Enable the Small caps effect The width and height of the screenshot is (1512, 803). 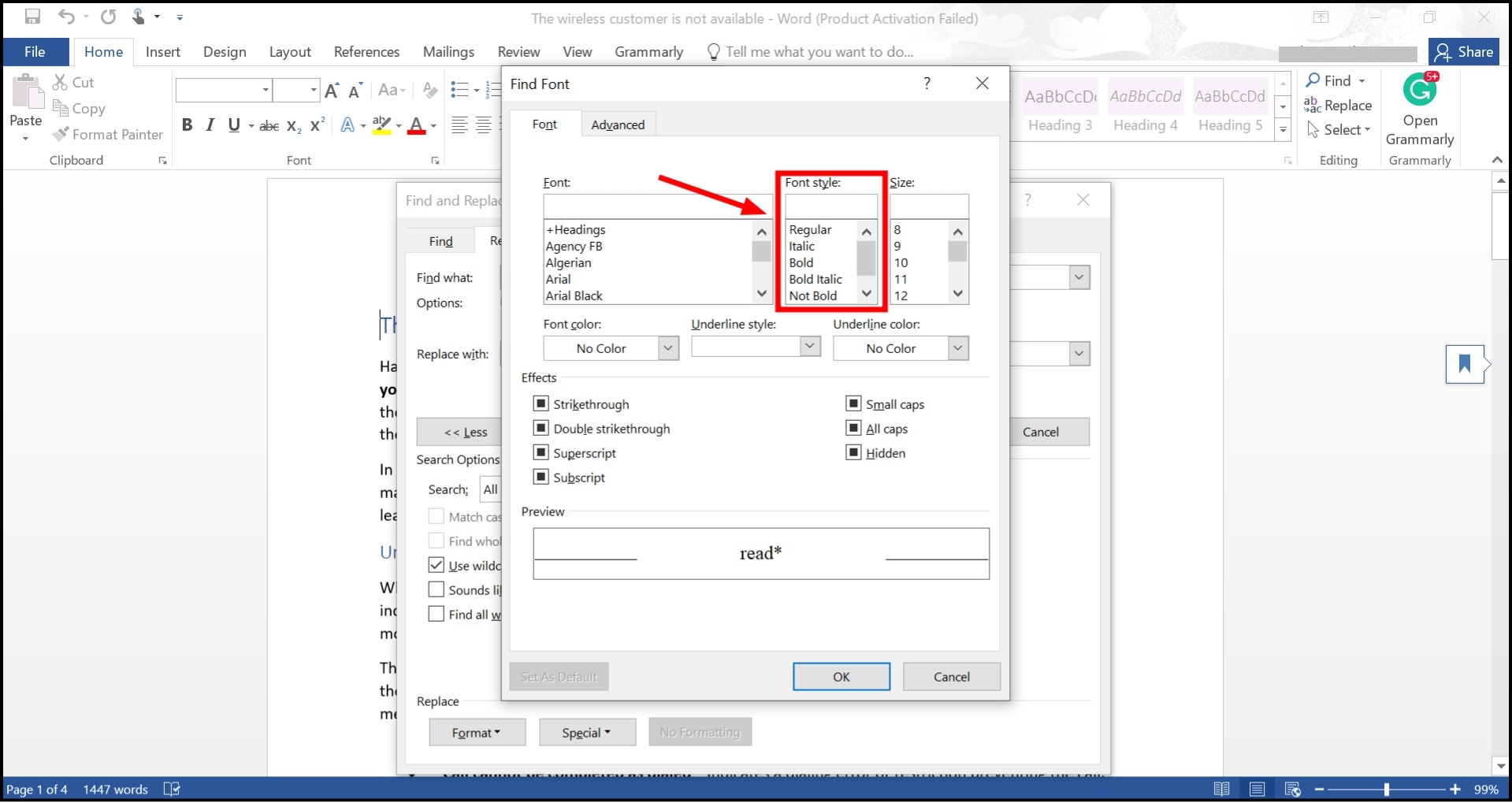854,403
